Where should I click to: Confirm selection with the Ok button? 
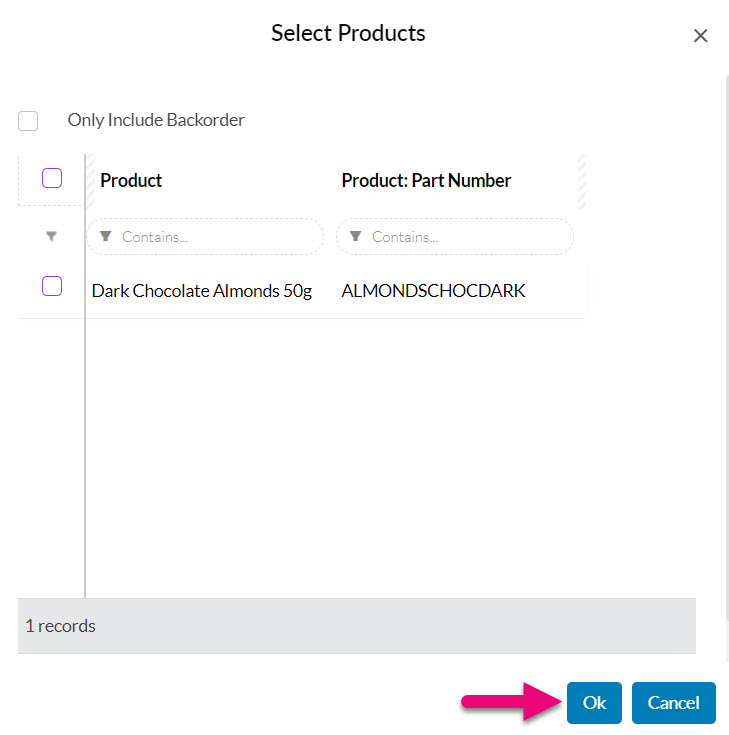594,703
